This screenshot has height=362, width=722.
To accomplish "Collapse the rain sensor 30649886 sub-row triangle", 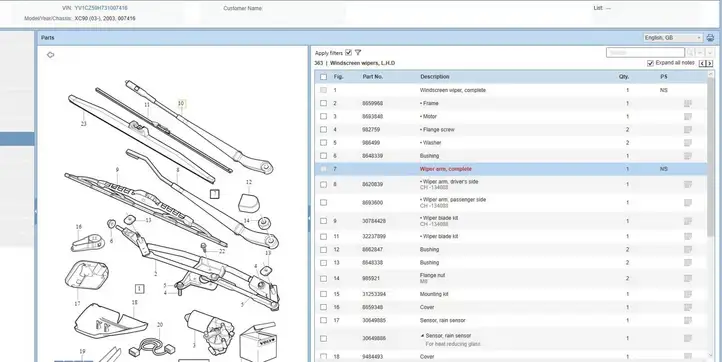I will pyautogui.click(x=422, y=336).
